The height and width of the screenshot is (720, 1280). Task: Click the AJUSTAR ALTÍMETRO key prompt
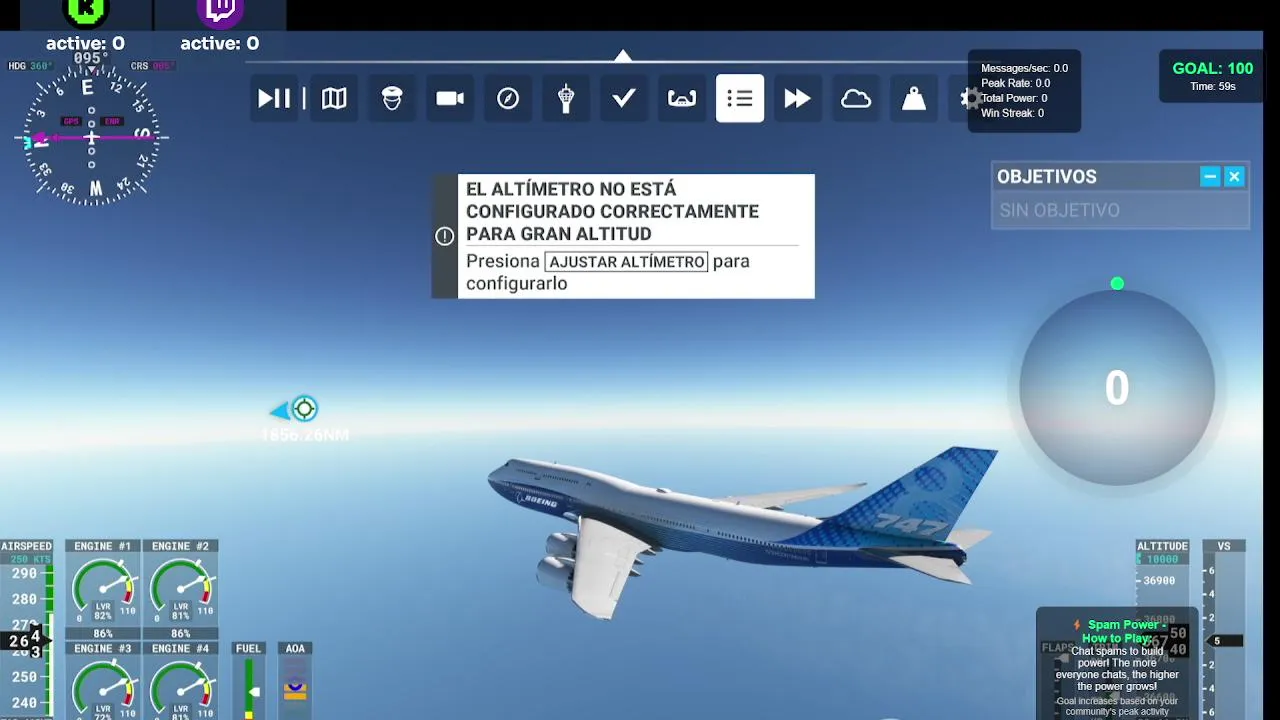626,262
